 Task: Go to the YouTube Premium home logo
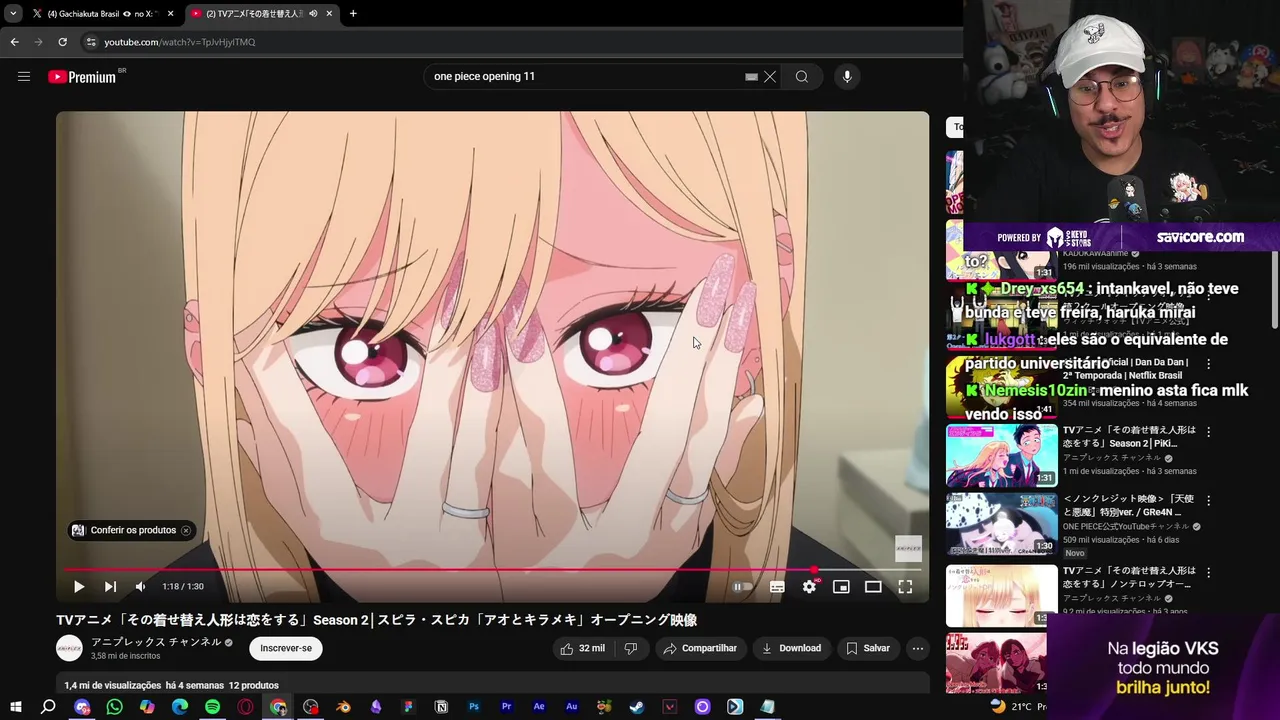pyautogui.click(x=83, y=77)
